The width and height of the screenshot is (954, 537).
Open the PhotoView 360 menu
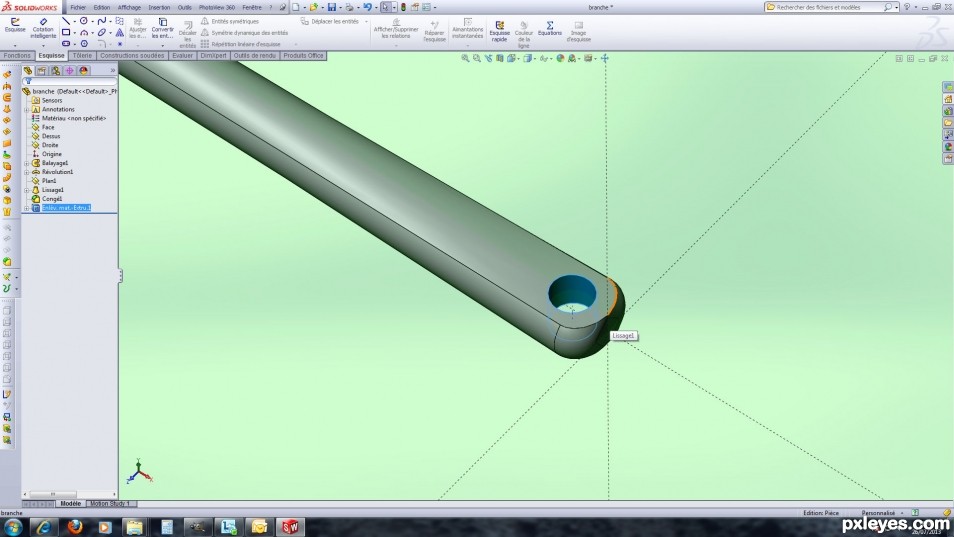[217, 7]
